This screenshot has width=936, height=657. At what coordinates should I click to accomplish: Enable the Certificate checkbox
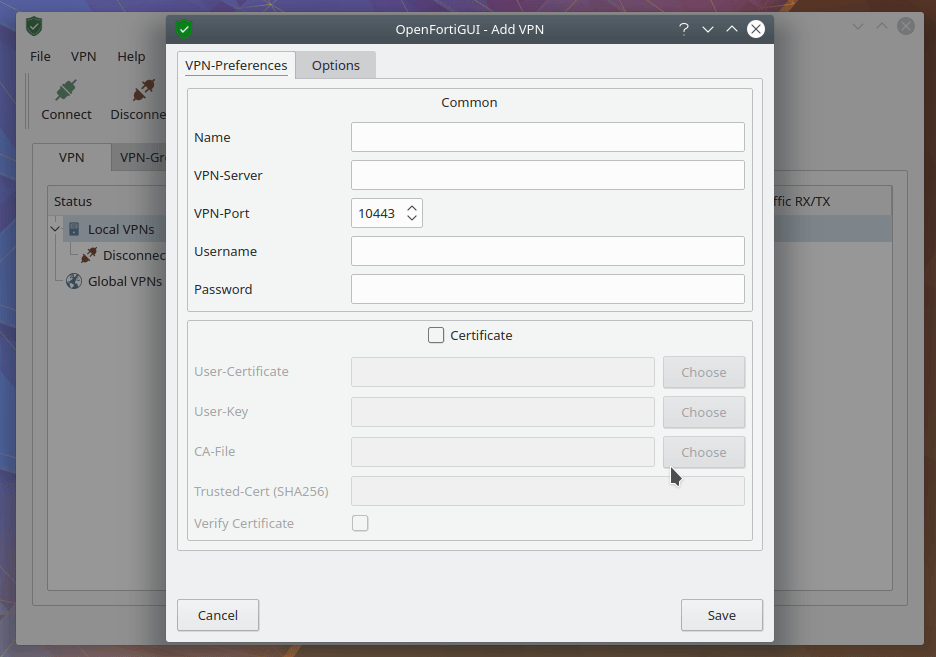click(x=436, y=336)
